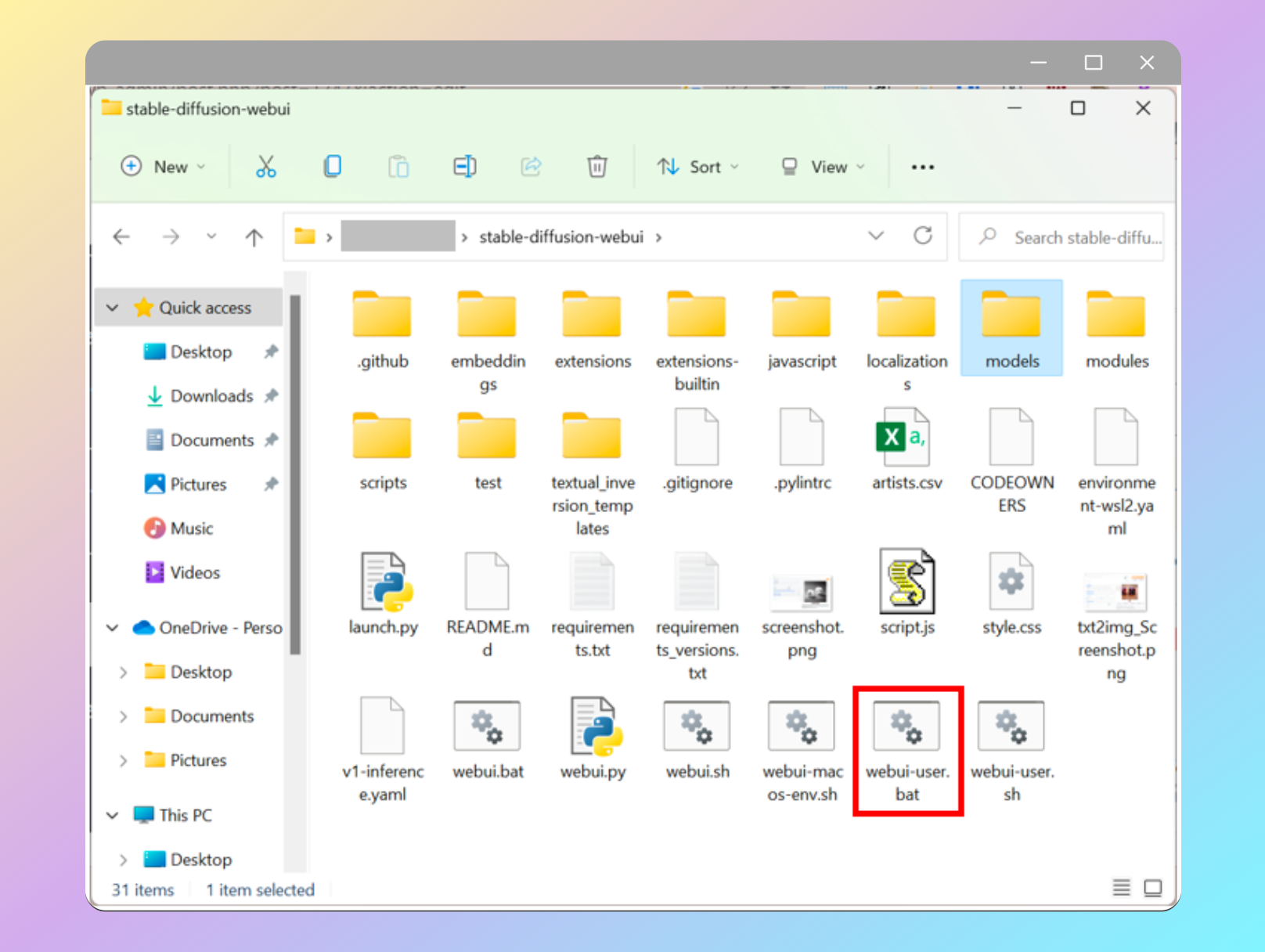
Task: Open the launch.py Python file
Action: (x=383, y=583)
